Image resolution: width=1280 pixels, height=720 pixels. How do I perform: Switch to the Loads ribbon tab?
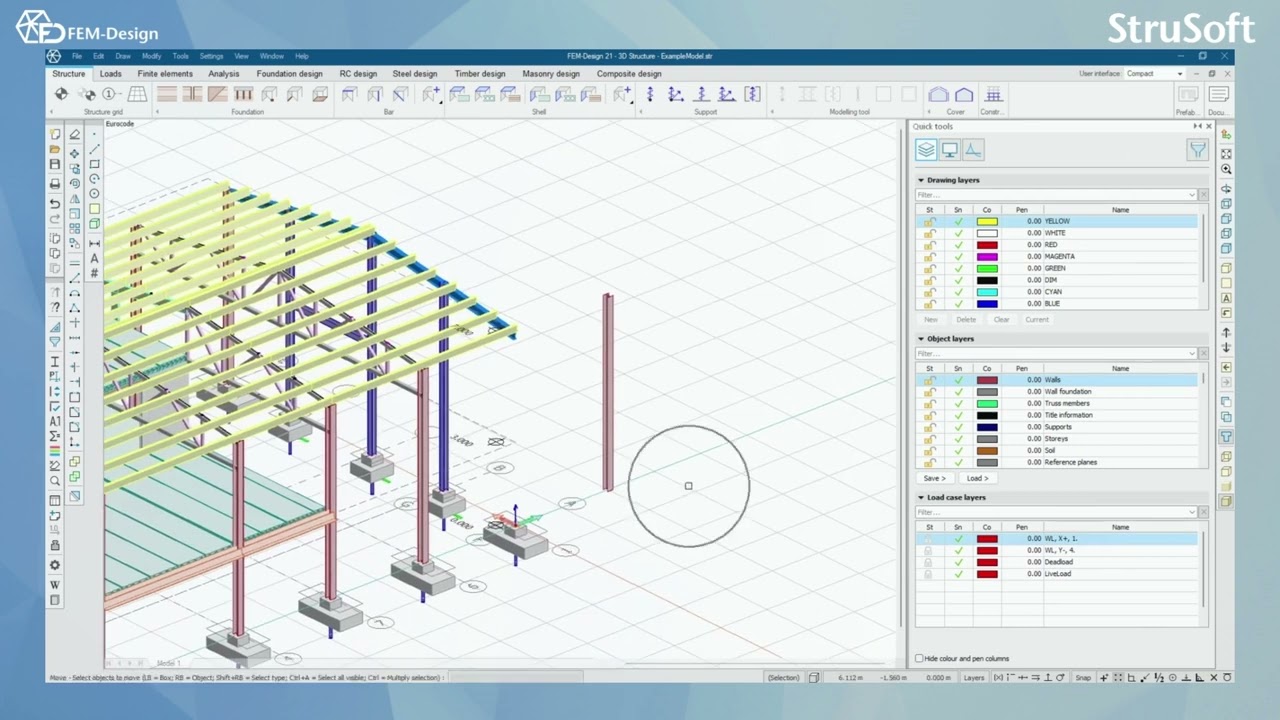(x=110, y=73)
